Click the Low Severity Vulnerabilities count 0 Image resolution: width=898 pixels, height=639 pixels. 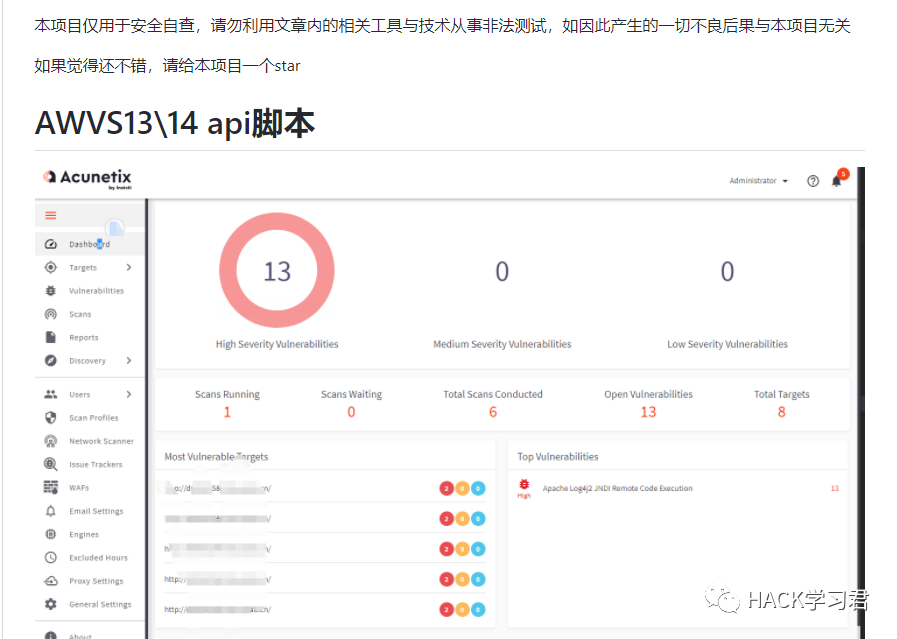727,271
